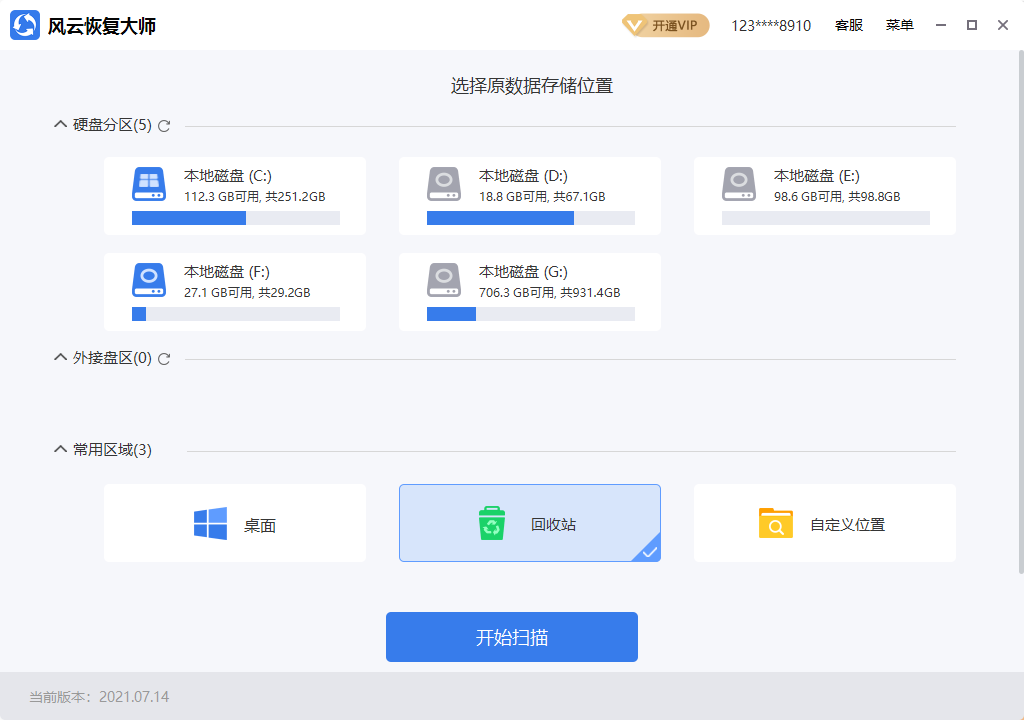Viewport: 1024px width, 720px height.
Task: Select the C: drive Windows disk icon
Action: click(x=149, y=184)
